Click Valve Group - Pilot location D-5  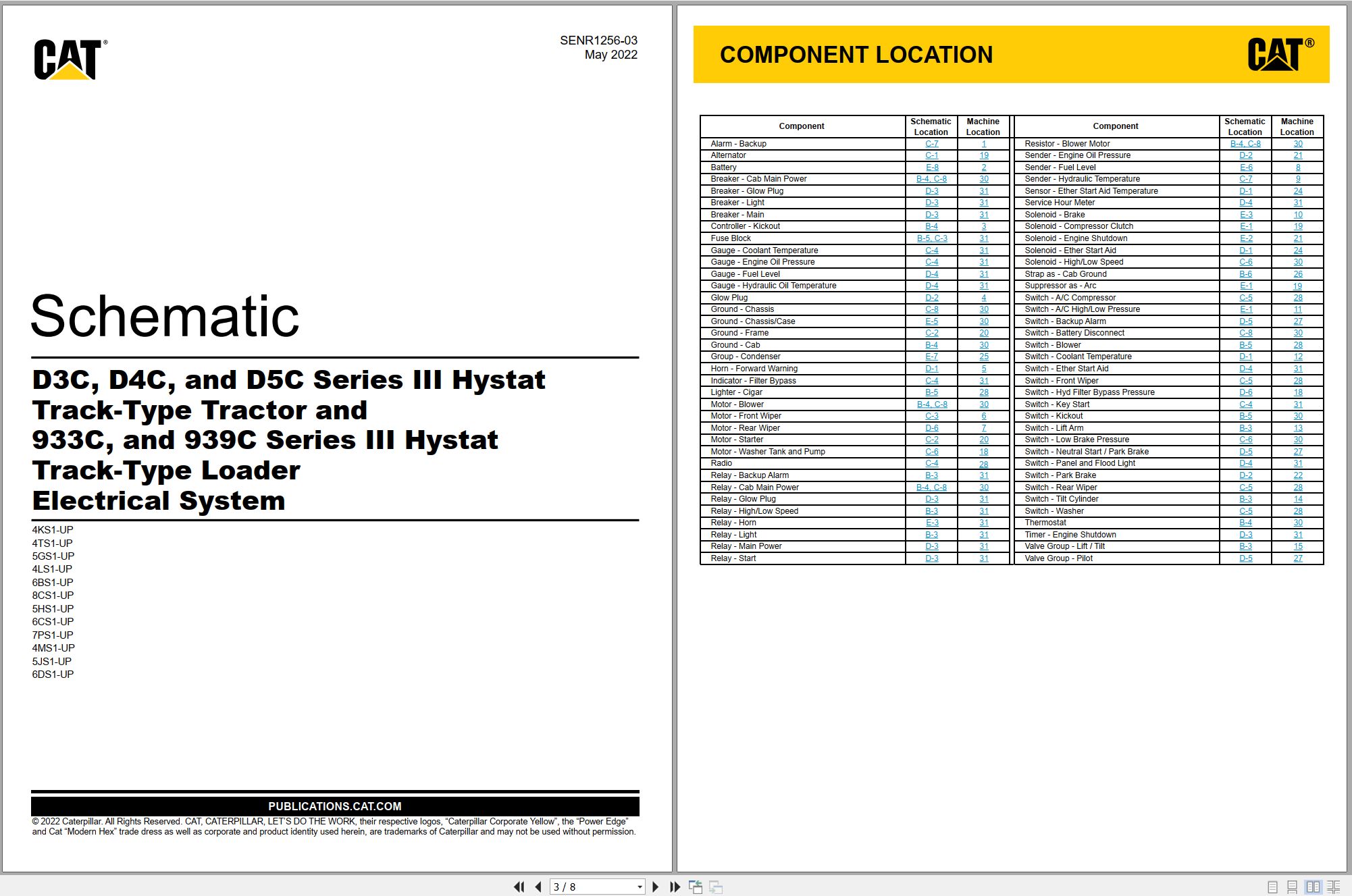[x=1245, y=558]
